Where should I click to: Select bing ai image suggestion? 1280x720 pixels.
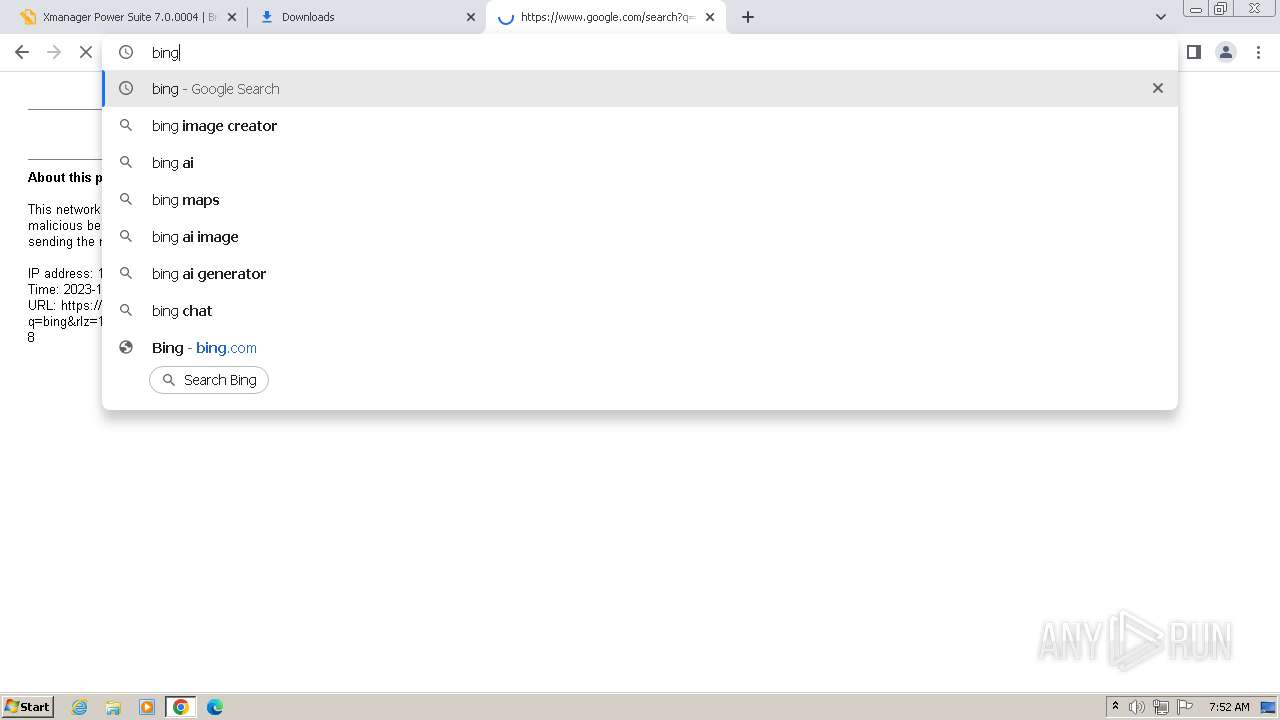[x=640, y=237]
